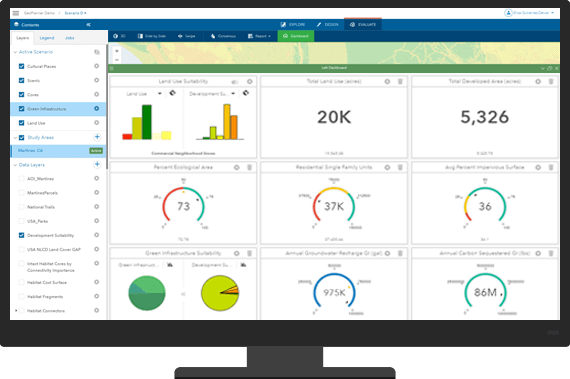Open Development Suitability dropdown in bar chart widget
This screenshot has width=570, height=379.
point(233,94)
